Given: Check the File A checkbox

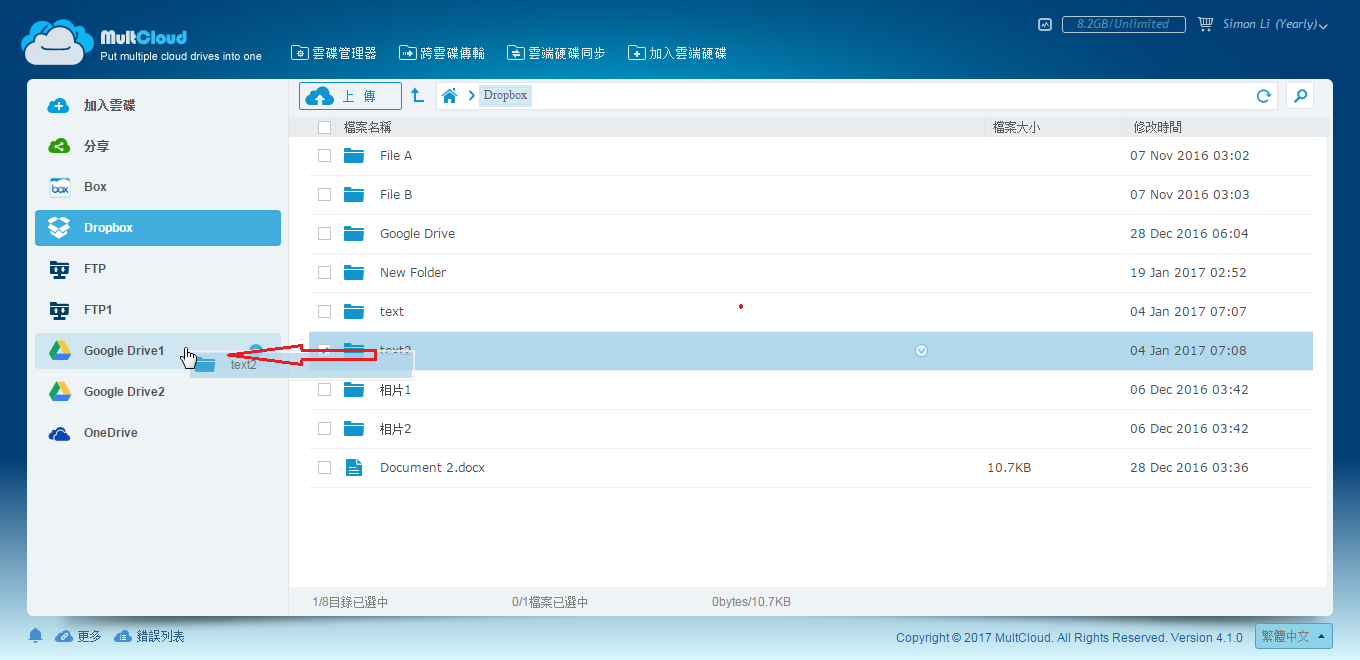Looking at the screenshot, I should tap(324, 155).
